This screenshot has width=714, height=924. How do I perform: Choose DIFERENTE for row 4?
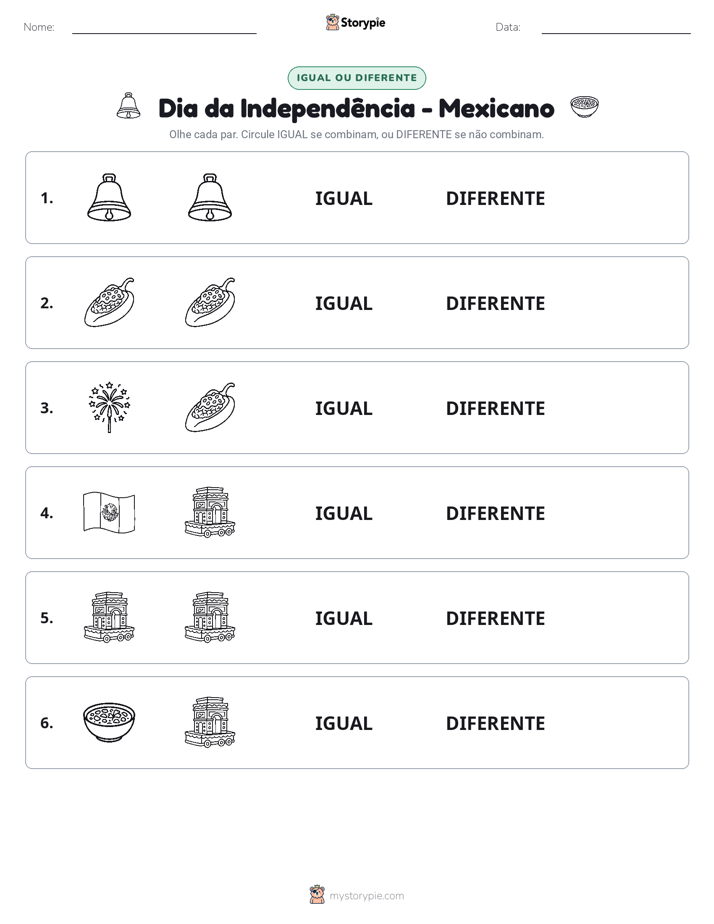pyautogui.click(x=495, y=513)
